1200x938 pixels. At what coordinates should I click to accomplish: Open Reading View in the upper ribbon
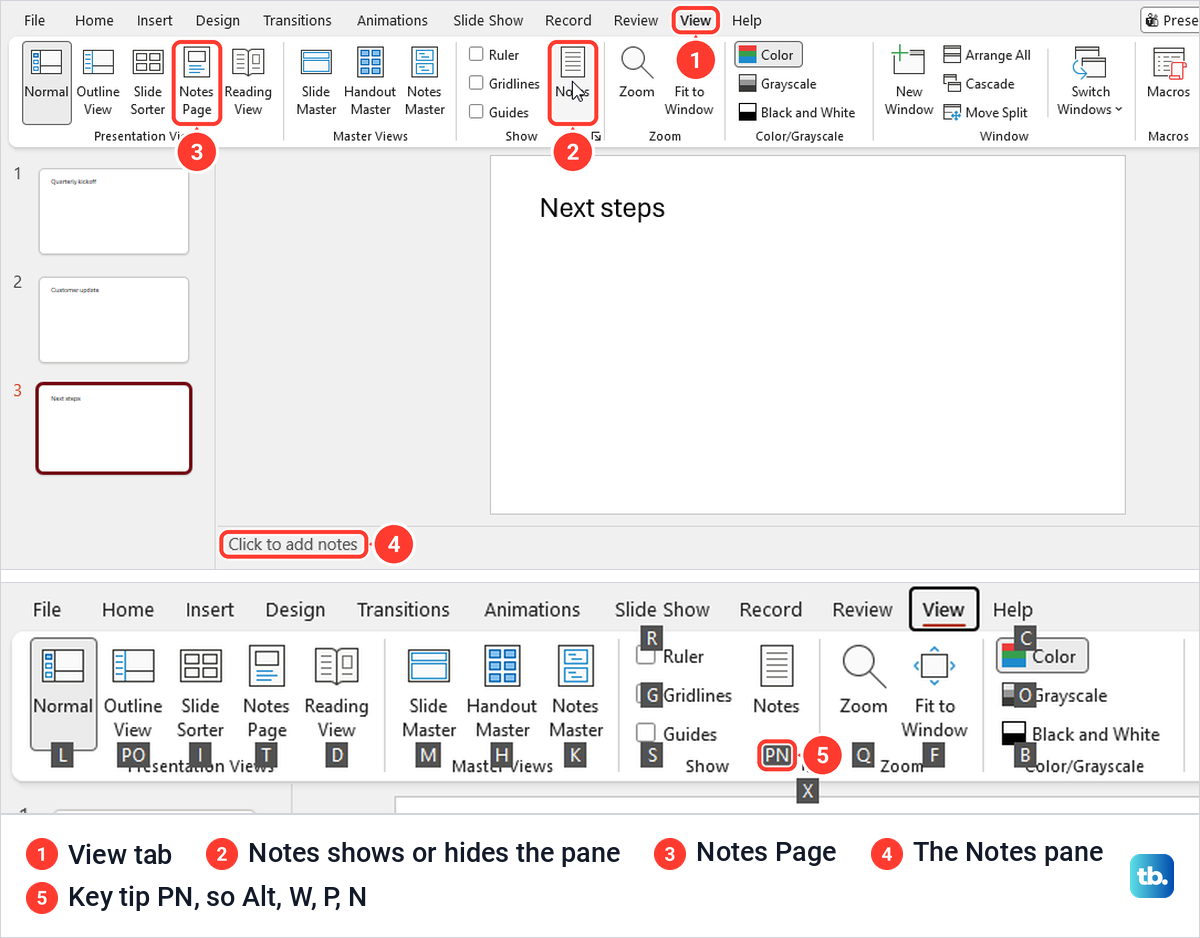click(248, 82)
